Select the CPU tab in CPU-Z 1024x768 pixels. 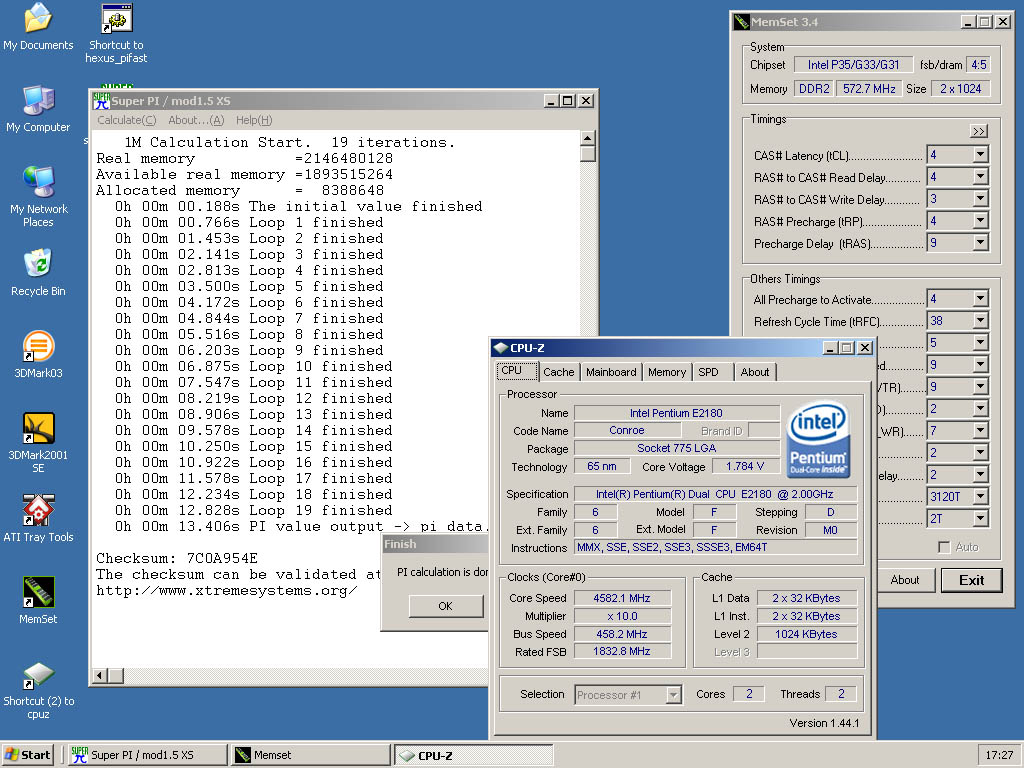click(x=517, y=371)
